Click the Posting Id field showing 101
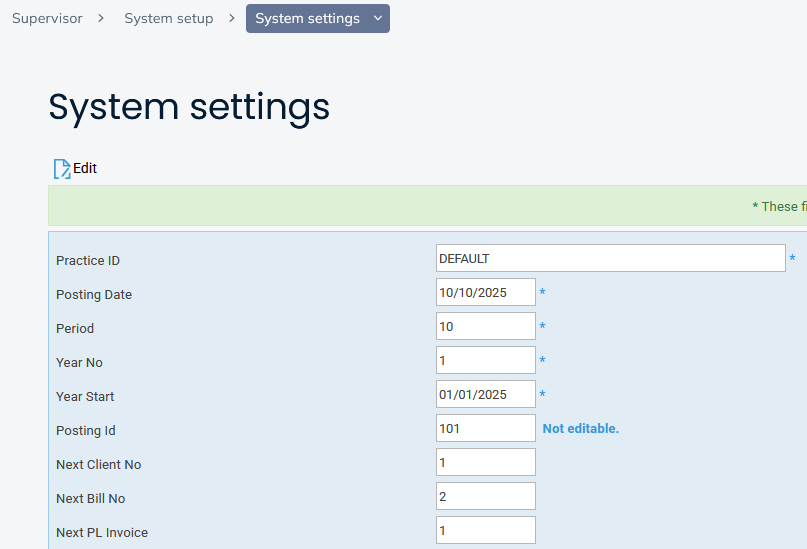The image size is (807, 549). [485, 428]
